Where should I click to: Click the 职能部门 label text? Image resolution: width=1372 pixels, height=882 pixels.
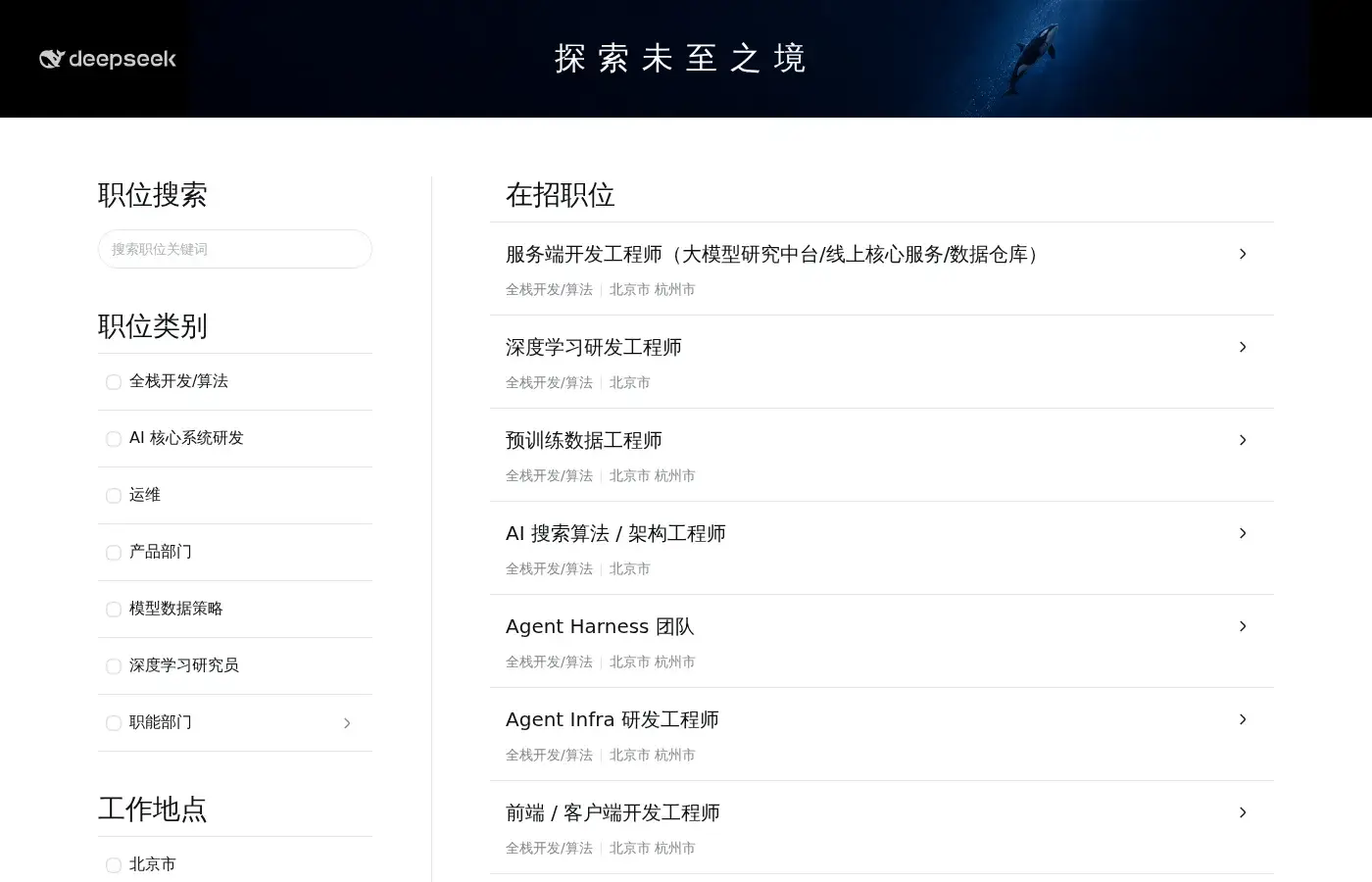click(161, 722)
